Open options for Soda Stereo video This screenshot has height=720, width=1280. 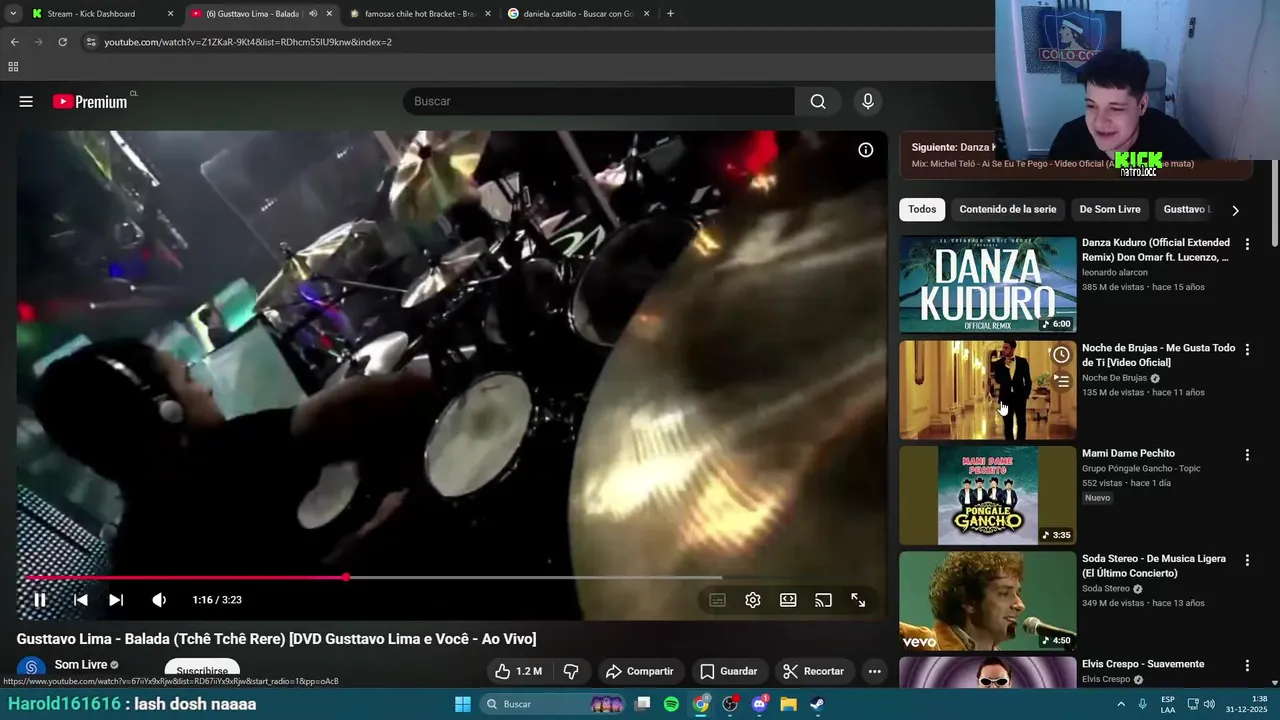pos(1247,560)
